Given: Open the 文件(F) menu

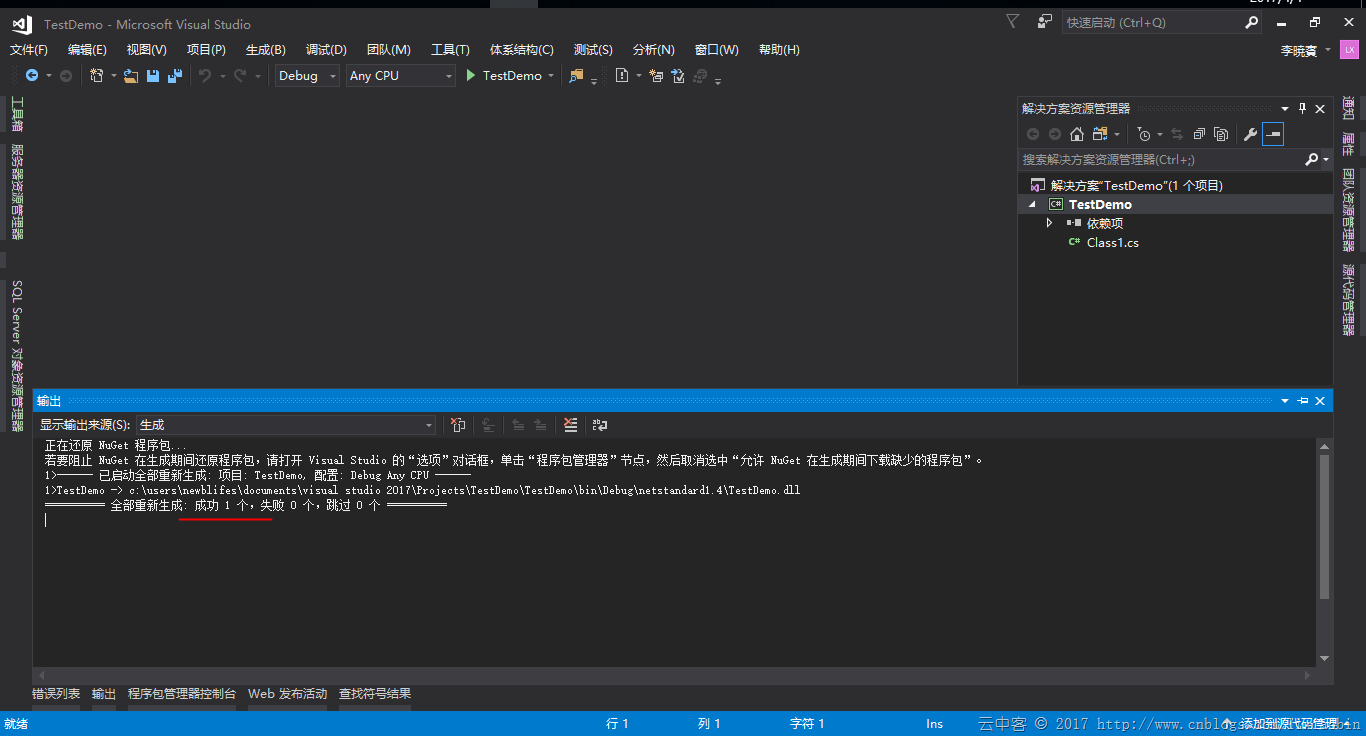Looking at the screenshot, I should 29,50.
